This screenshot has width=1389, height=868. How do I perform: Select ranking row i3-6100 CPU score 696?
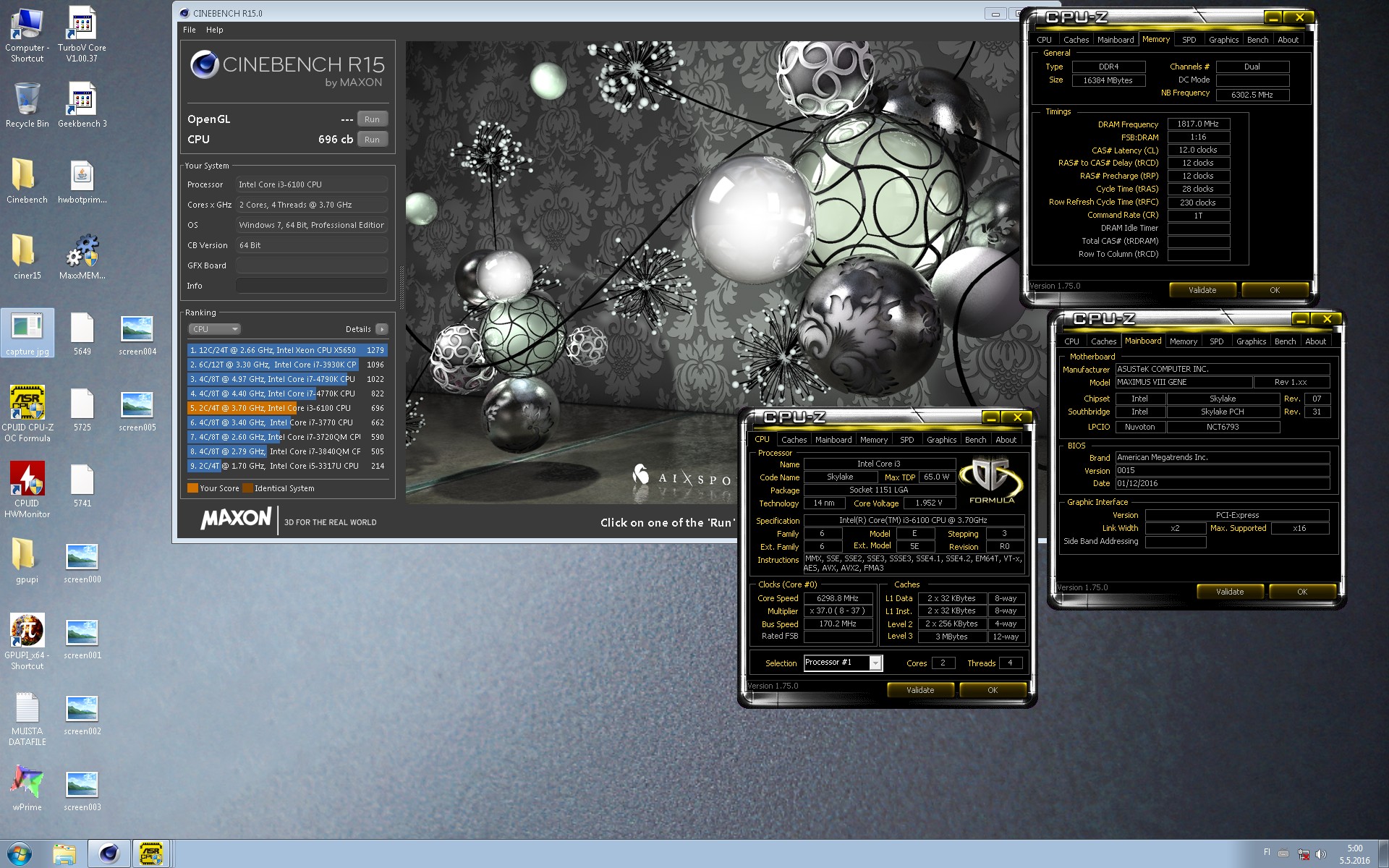[287, 408]
